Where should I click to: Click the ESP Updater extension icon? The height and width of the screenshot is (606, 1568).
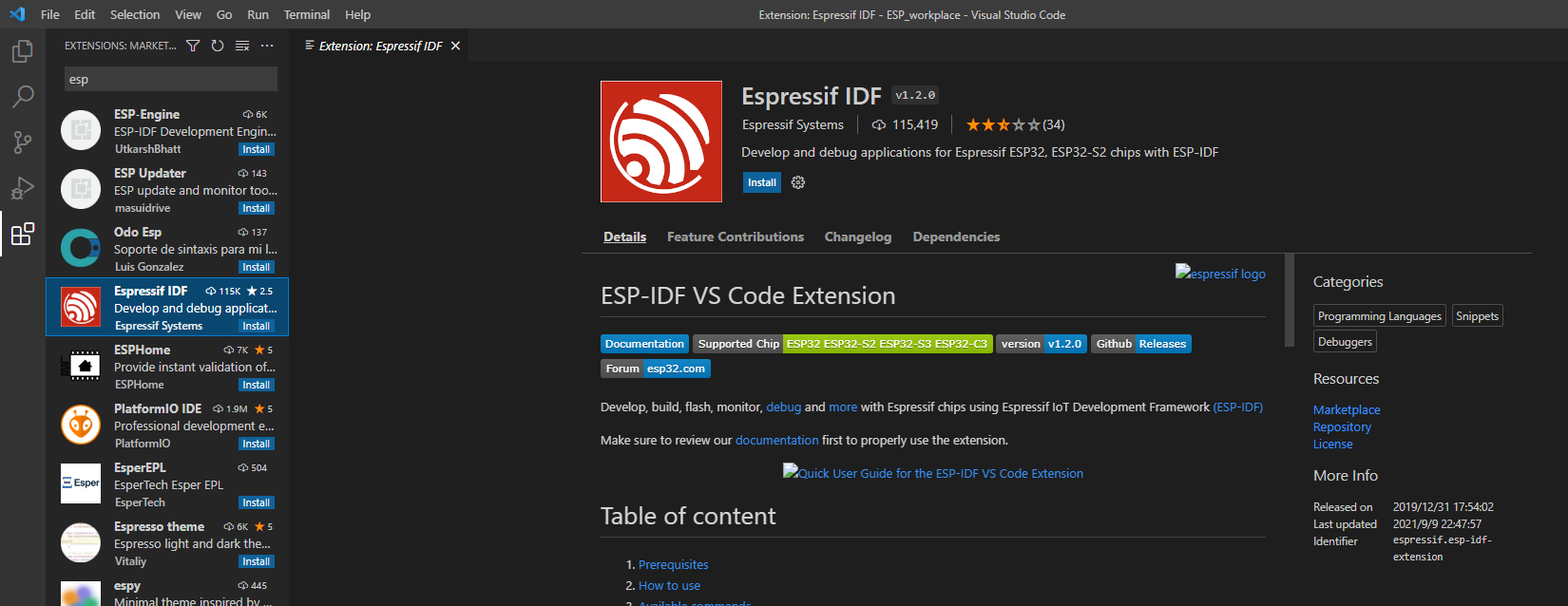pyautogui.click(x=81, y=189)
